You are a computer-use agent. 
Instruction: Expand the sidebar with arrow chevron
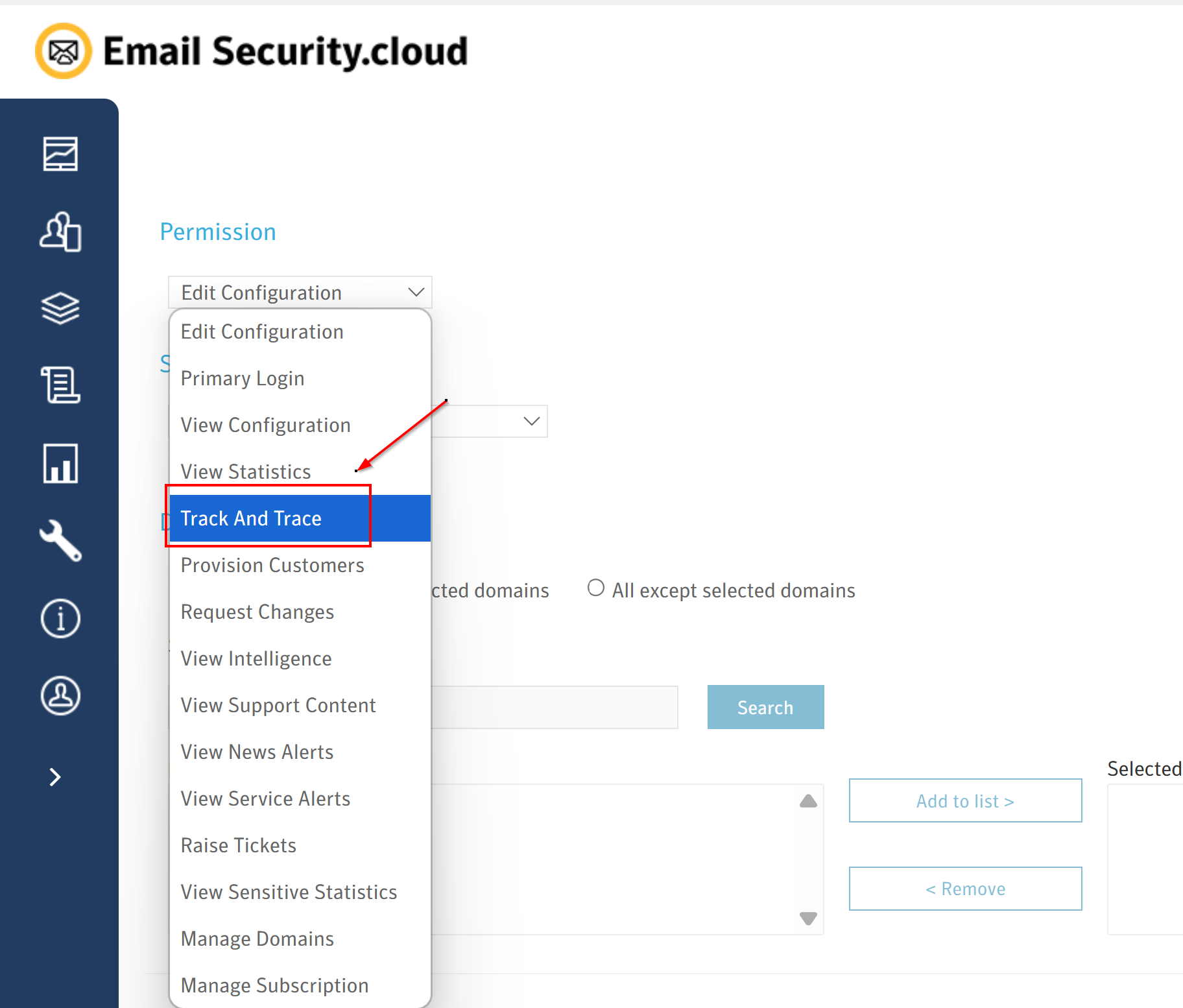[x=56, y=776]
